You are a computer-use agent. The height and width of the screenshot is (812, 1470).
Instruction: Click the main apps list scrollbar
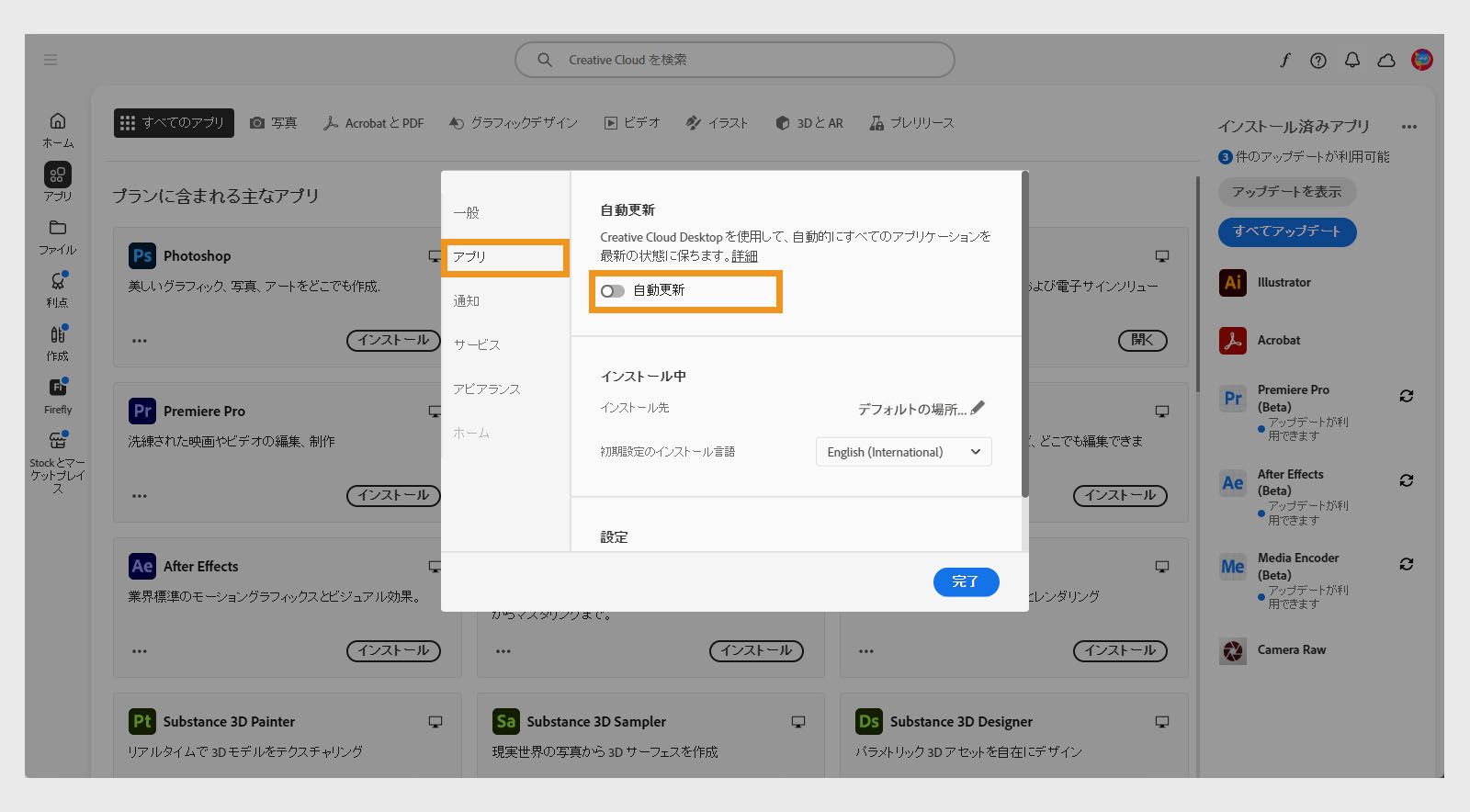tap(1196, 285)
